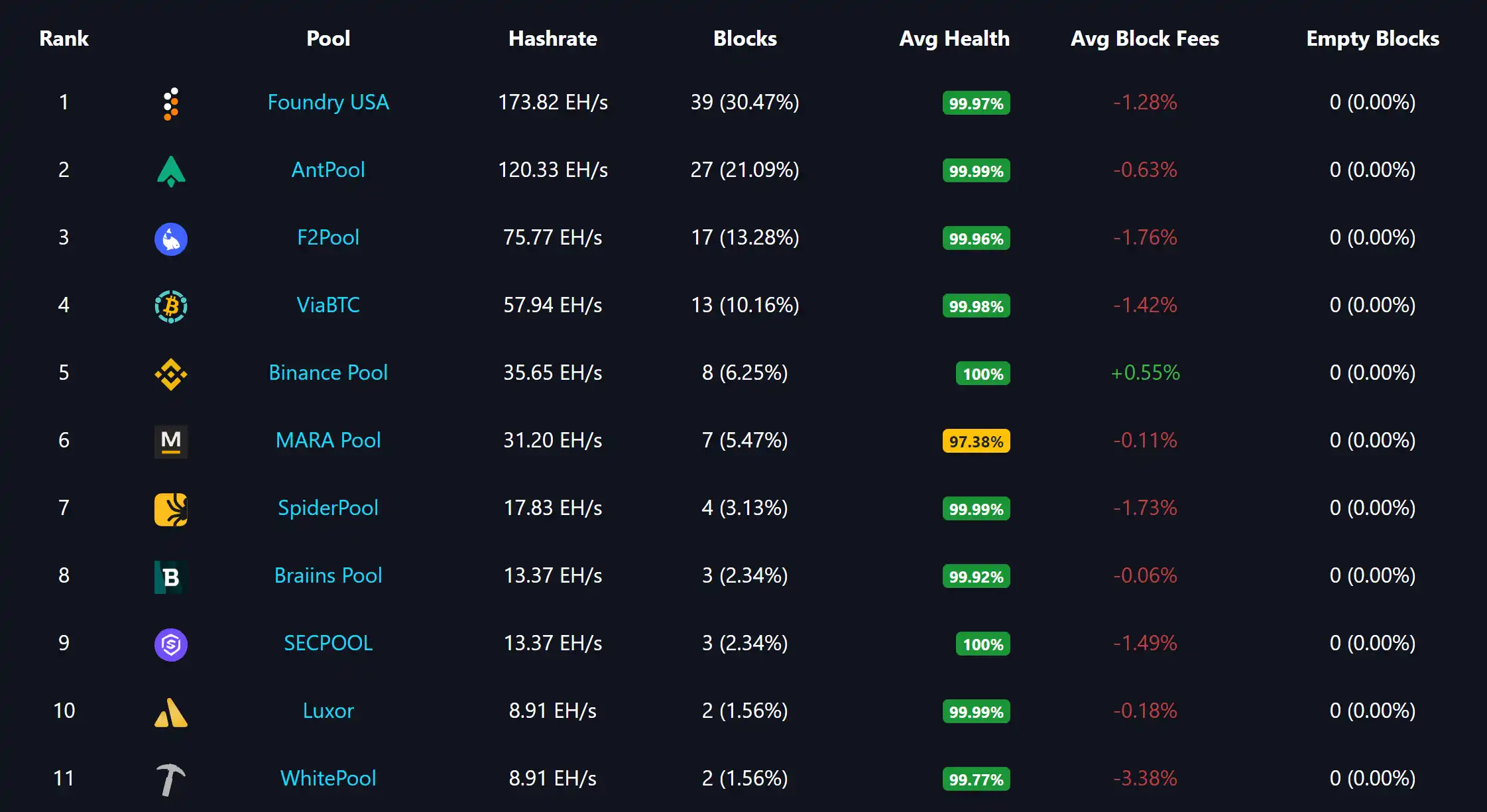
Task: Click the SpiderPool yellow spider icon
Action: pos(171,509)
